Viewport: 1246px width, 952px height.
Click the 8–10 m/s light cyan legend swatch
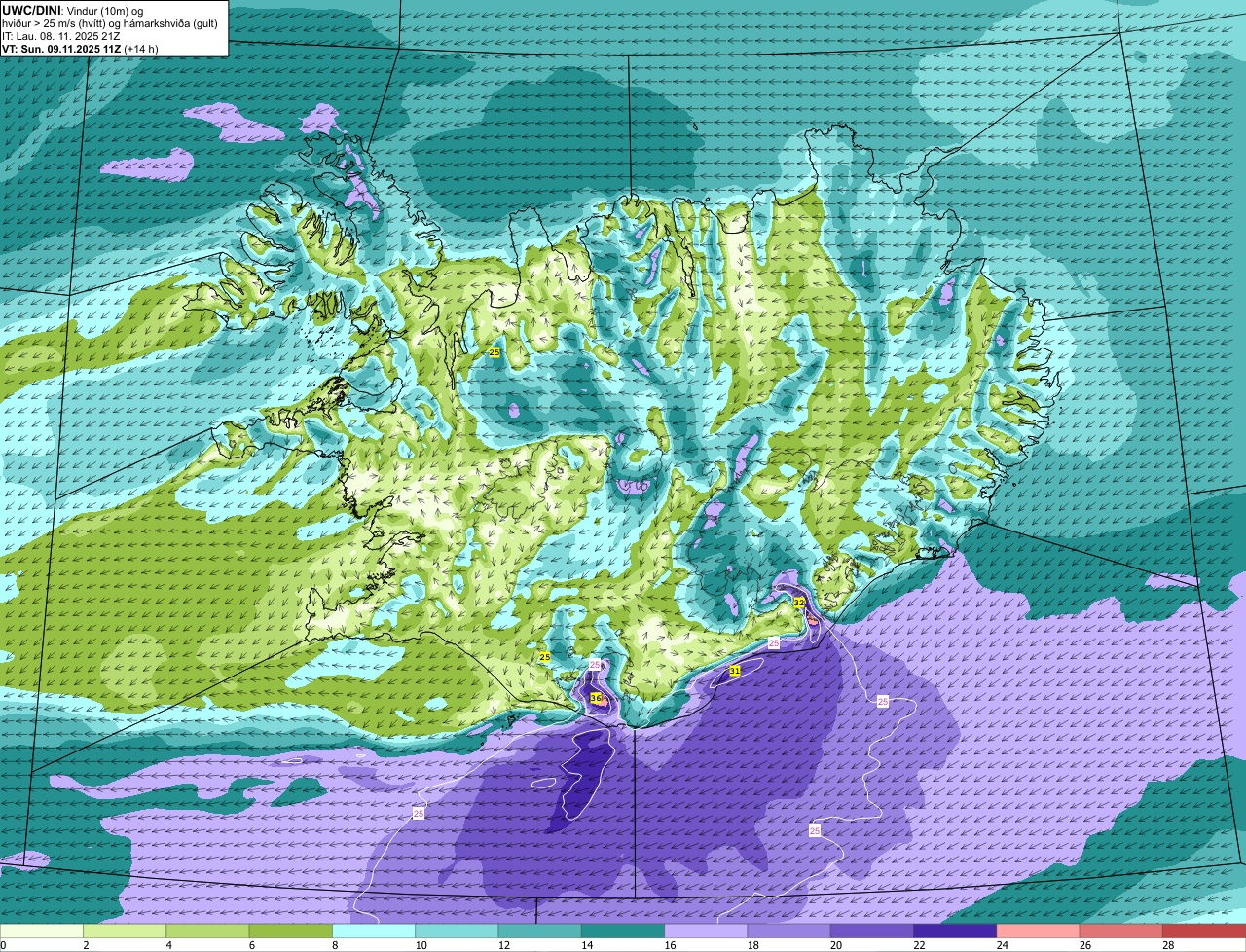click(x=374, y=931)
